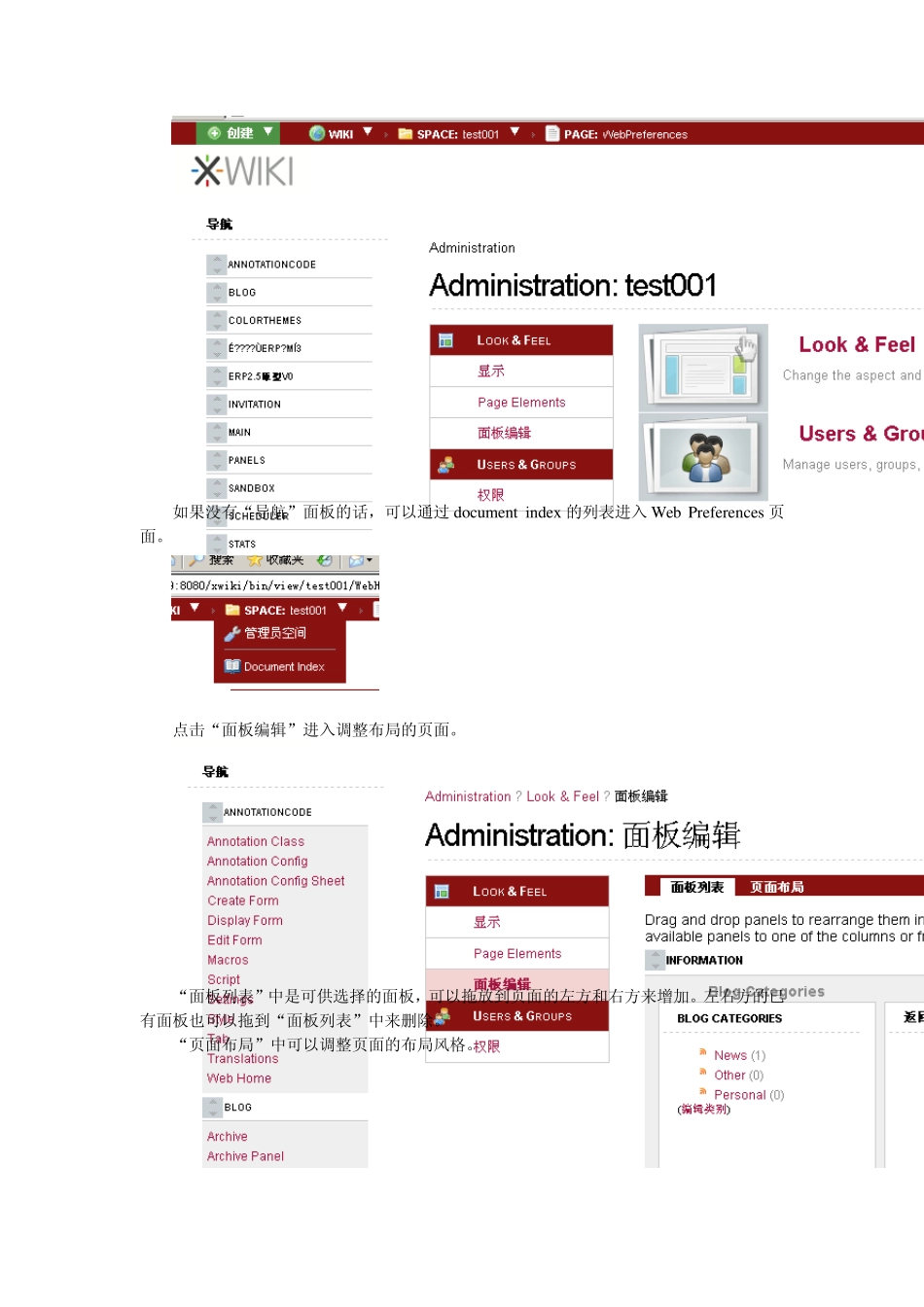Open the Create Form link
The image size is (924, 1307).
tap(243, 901)
